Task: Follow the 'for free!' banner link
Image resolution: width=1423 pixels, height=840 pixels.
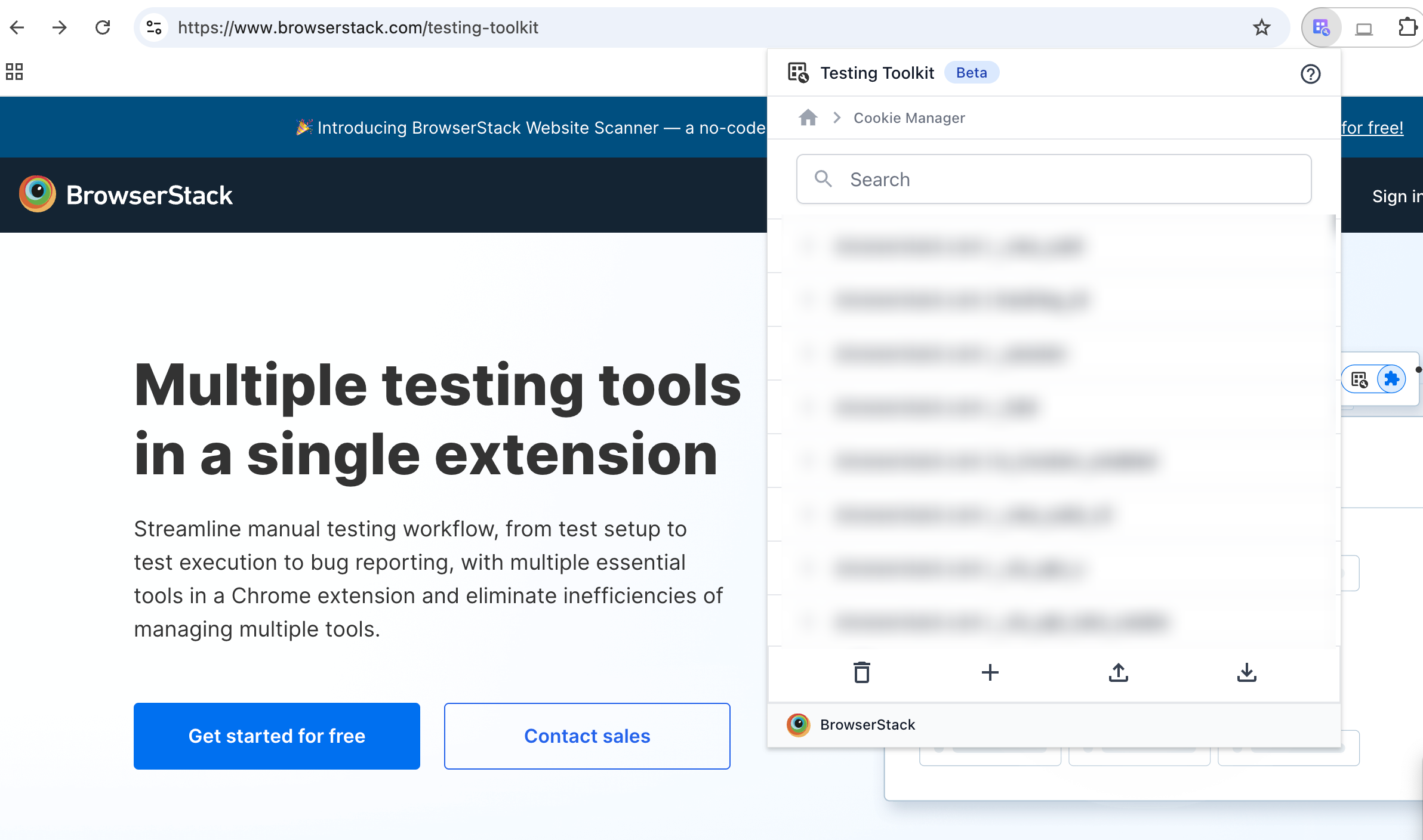Action: pos(1372,128)
